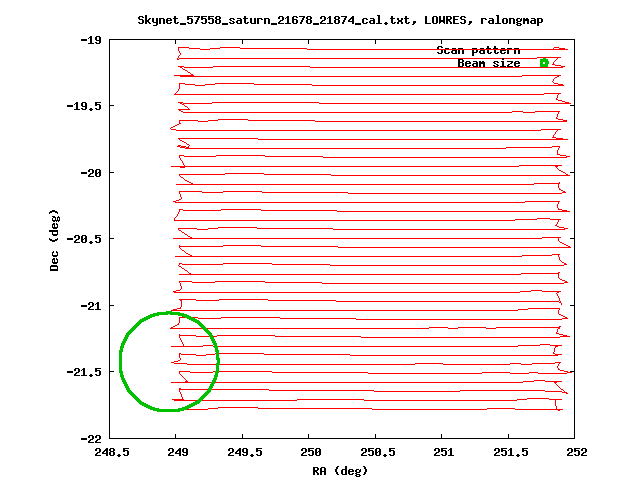
Task: Click the y-axis tick label '-22'
Action: click(x=91, y=439)
